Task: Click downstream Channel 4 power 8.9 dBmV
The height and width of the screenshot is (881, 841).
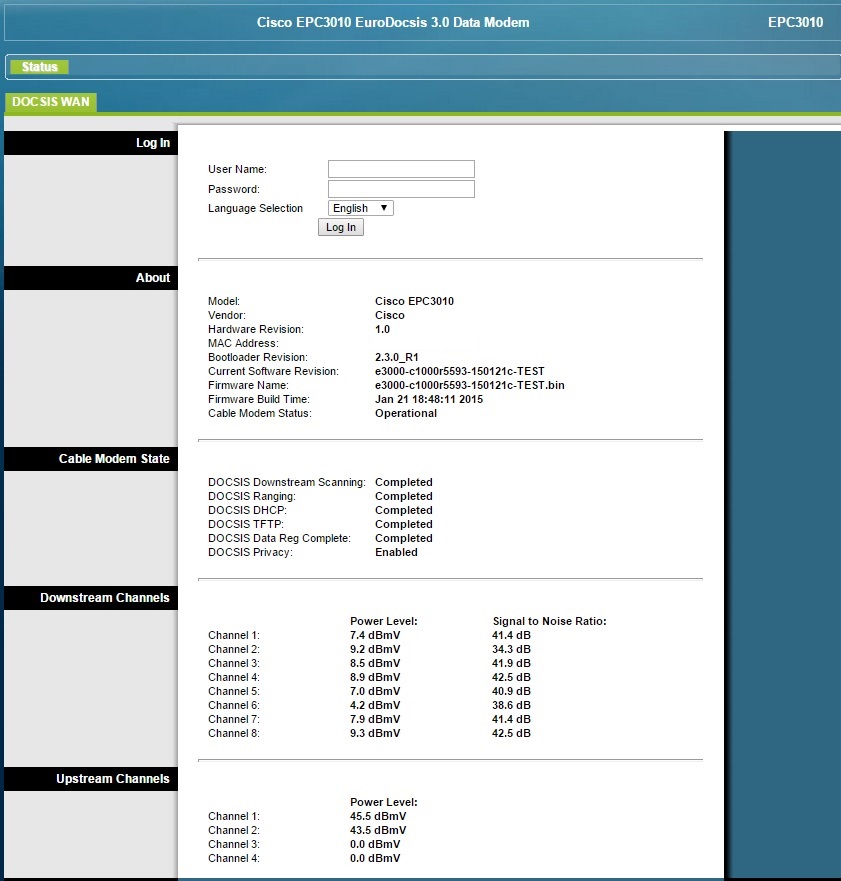Action: 375,678
